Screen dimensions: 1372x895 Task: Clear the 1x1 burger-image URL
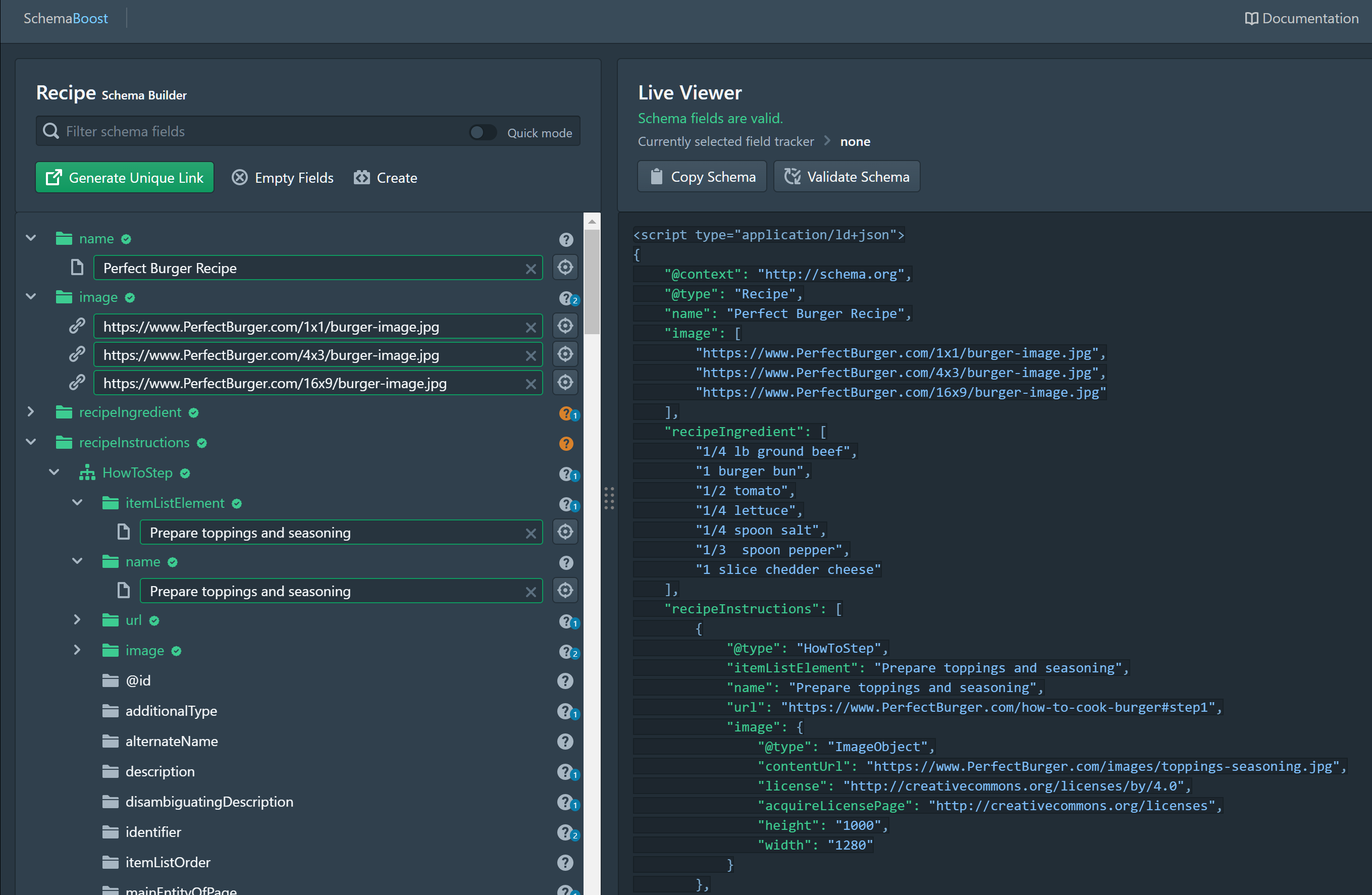[x=531, y=327]
